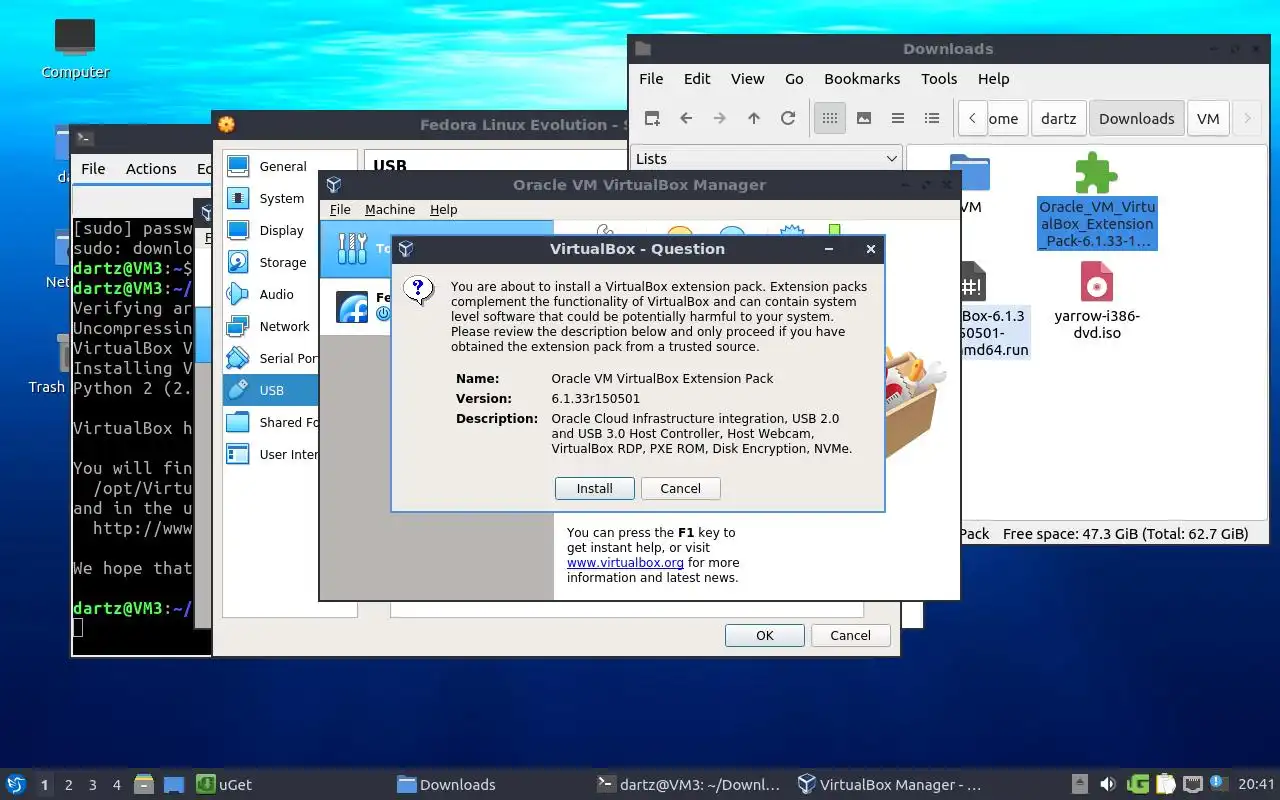This screenshot has width=1280, height=800.
Task: Open removable media tray icon
Action: pos(1080,785)
